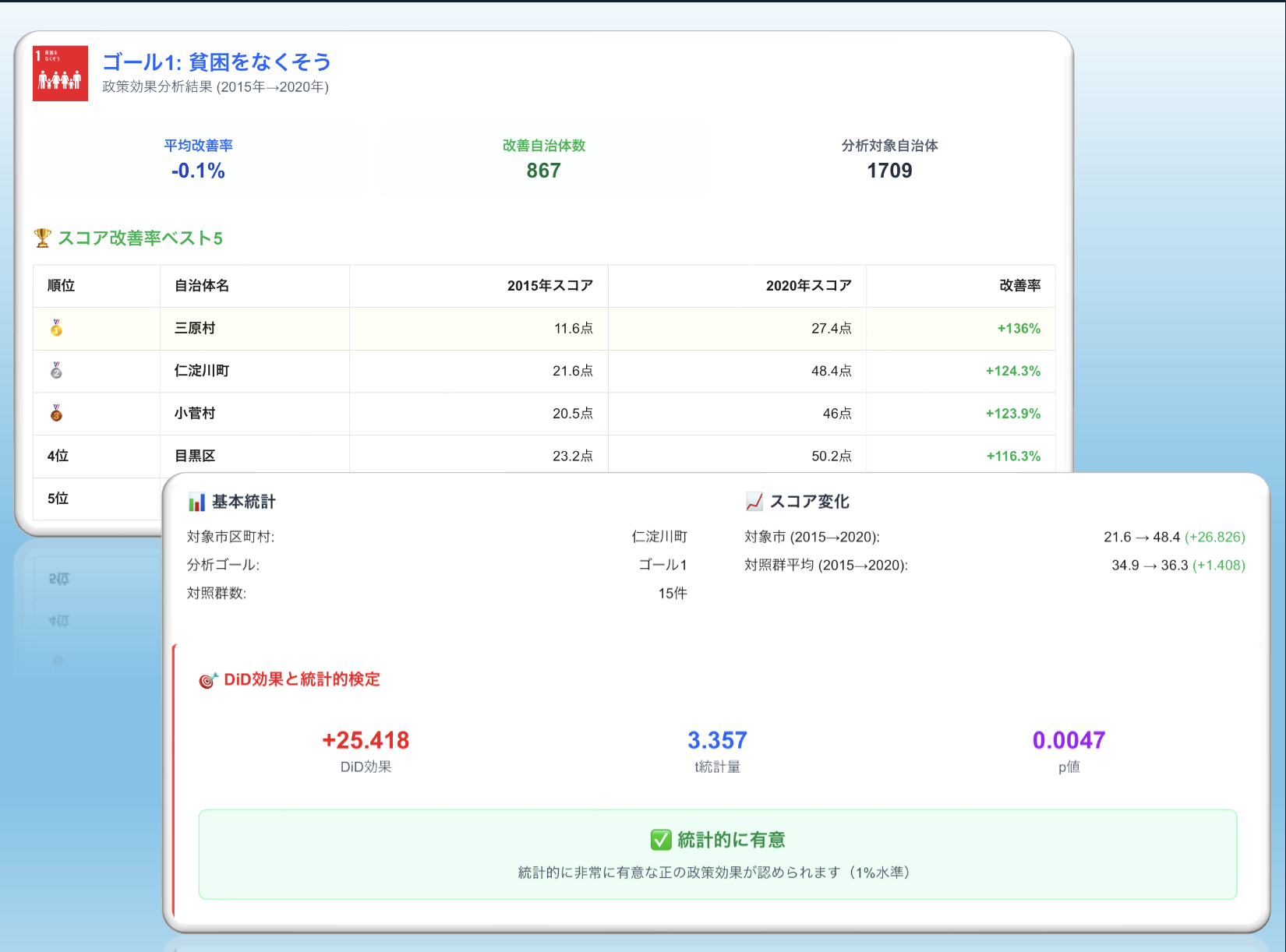Click the dart icon next to DiD効果と統計的検定
Screen dimensions: 1286x952
tap(206, 679)
